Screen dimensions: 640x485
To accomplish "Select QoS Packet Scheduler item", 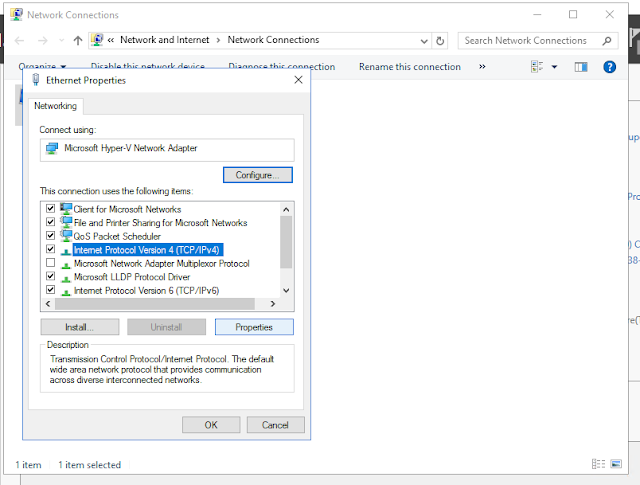I will pos(117,236).
